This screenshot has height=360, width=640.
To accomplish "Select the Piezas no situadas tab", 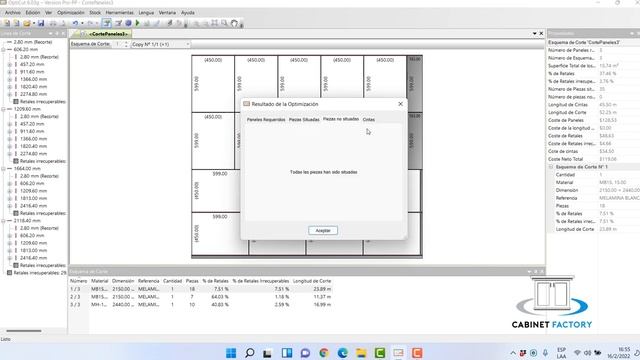I will (x=341, y=119).
